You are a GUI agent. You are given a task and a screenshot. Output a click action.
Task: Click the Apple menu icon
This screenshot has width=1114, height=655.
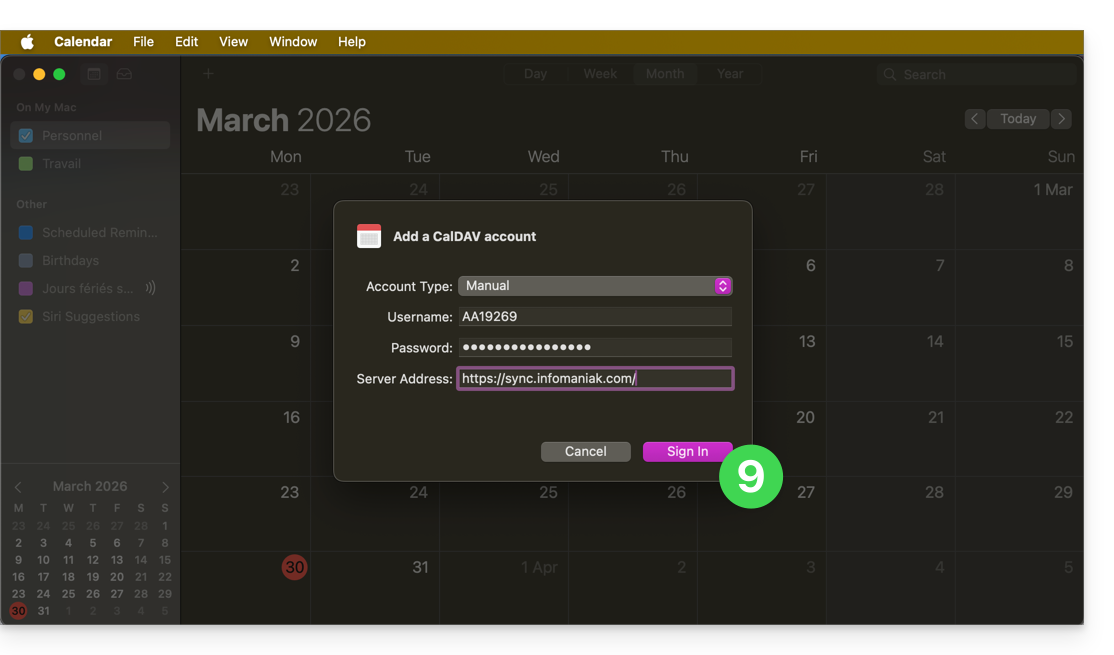click(27, 42)
